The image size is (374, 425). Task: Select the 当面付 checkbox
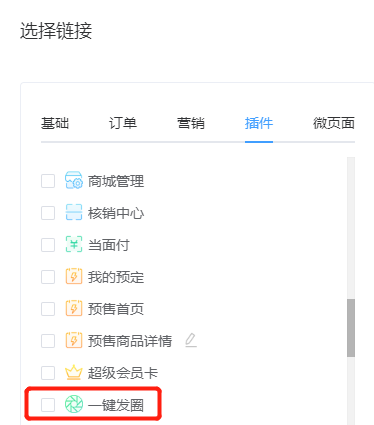point(48,245)
